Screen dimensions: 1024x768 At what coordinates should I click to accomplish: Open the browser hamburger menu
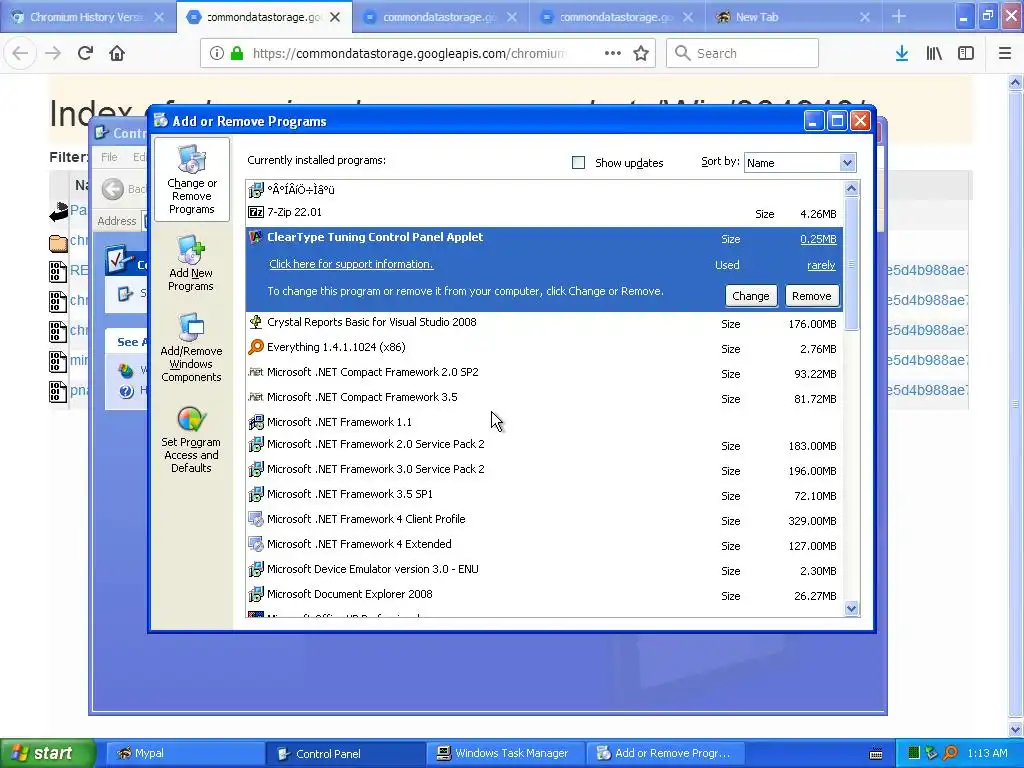click(1005, 53)
